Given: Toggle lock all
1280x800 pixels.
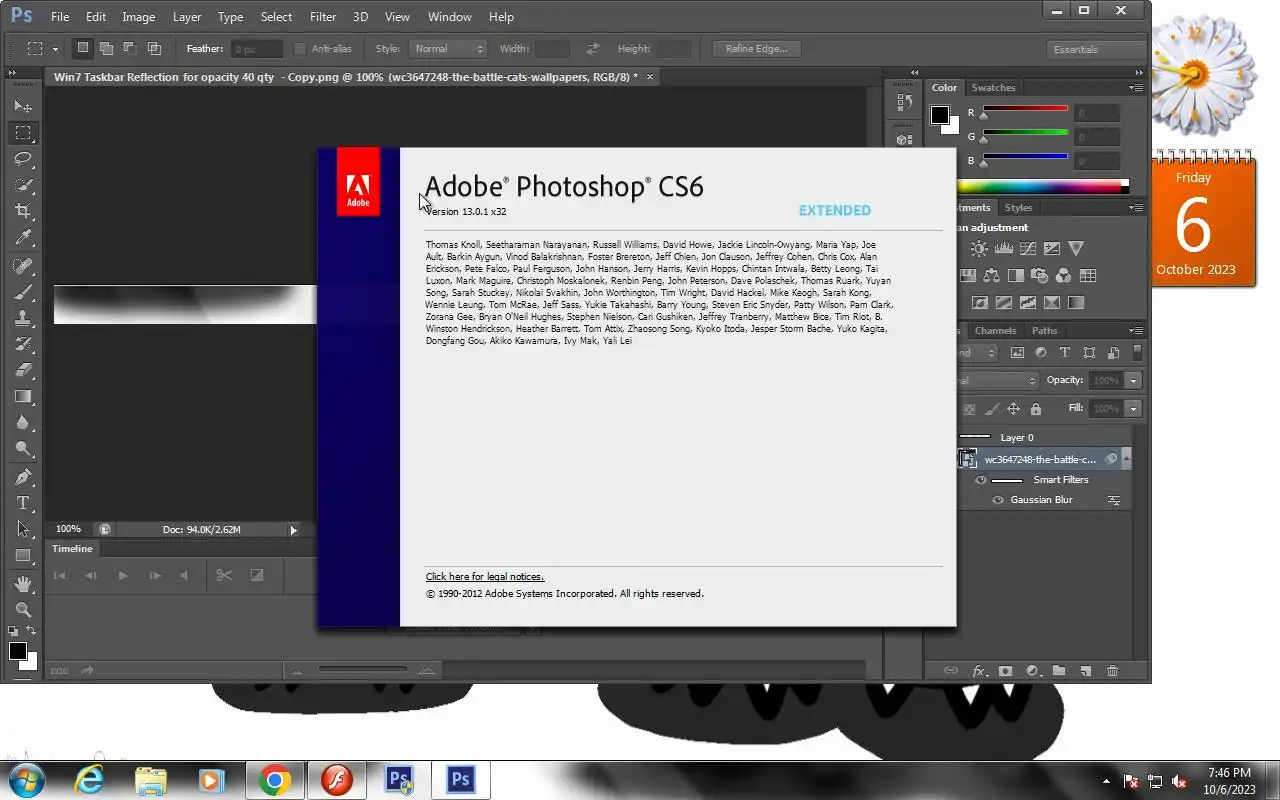Looking at the screenshot, I should point(1035,408).
